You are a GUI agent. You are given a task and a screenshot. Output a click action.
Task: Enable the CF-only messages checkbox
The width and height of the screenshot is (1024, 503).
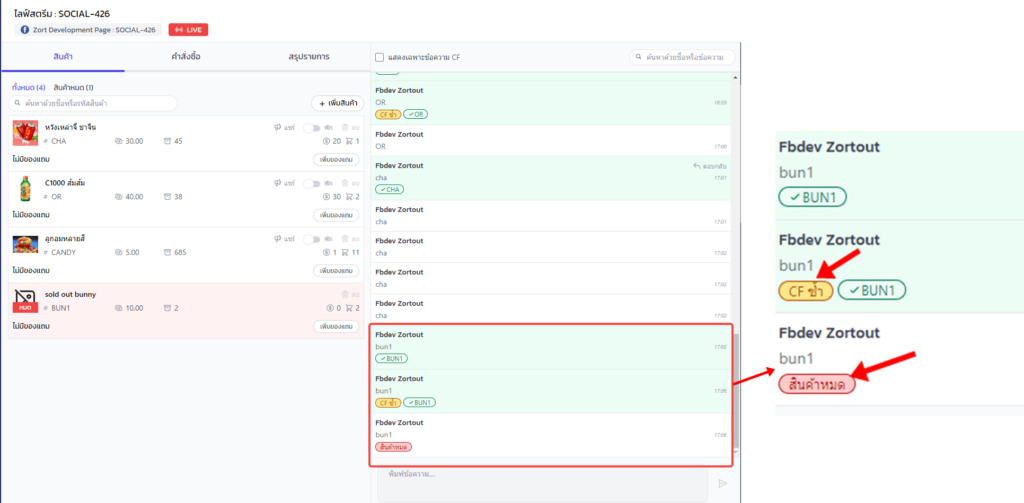point(379,57)
